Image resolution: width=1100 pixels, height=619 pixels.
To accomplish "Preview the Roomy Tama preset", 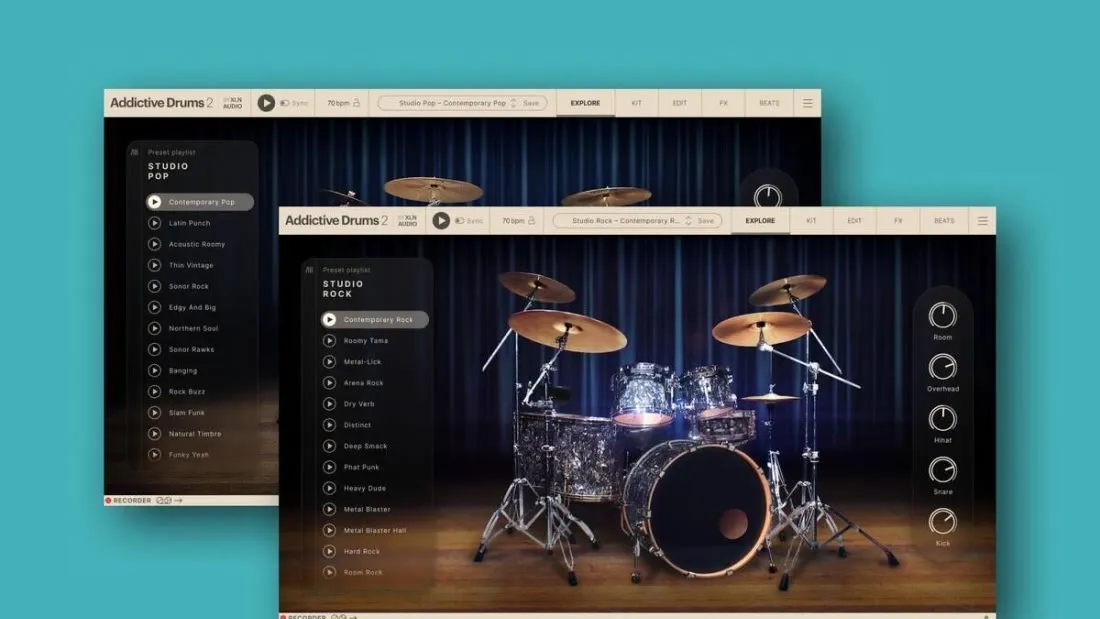I will point(329,340).
